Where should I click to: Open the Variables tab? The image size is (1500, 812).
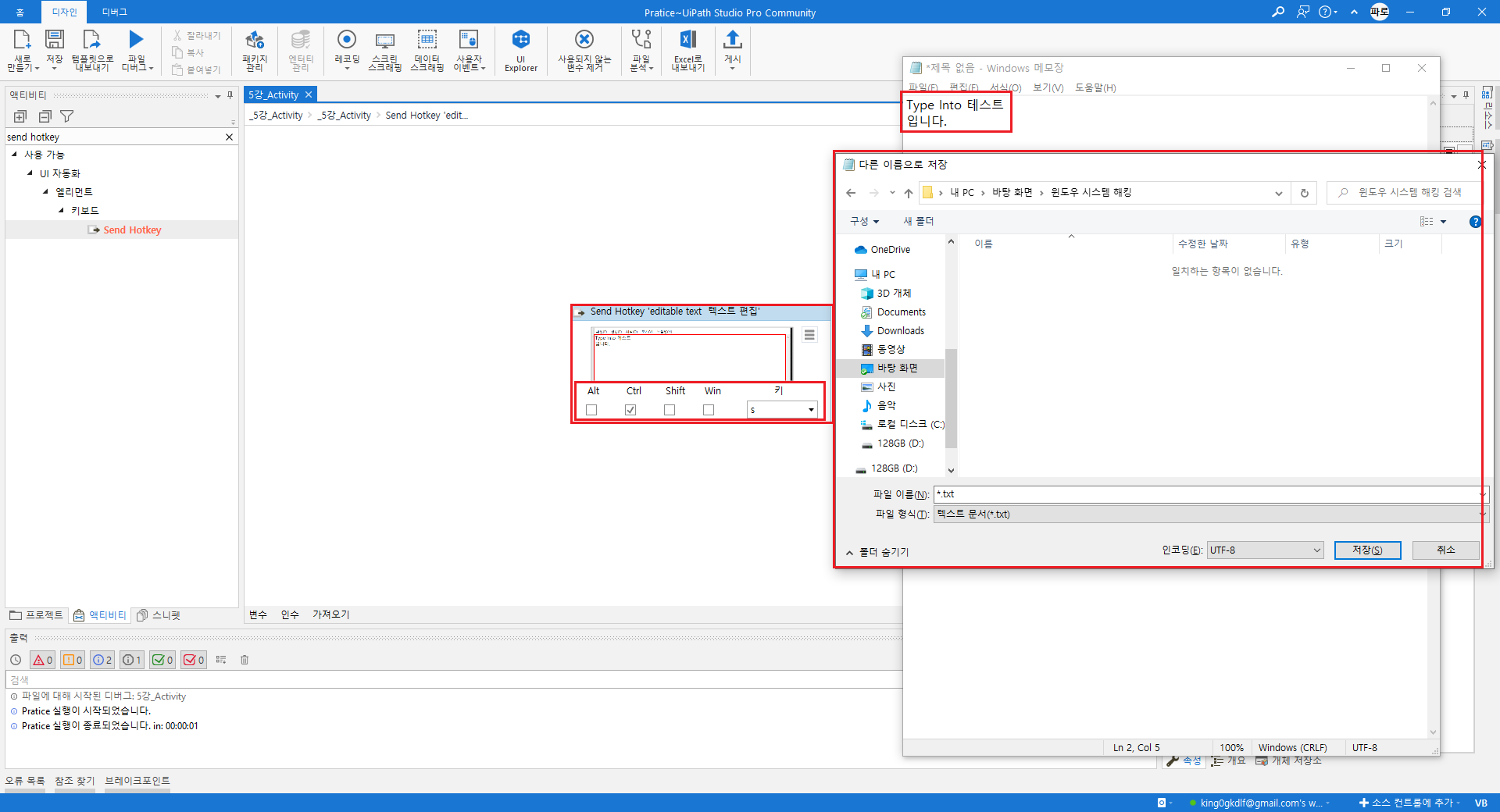tap(258, 614)
